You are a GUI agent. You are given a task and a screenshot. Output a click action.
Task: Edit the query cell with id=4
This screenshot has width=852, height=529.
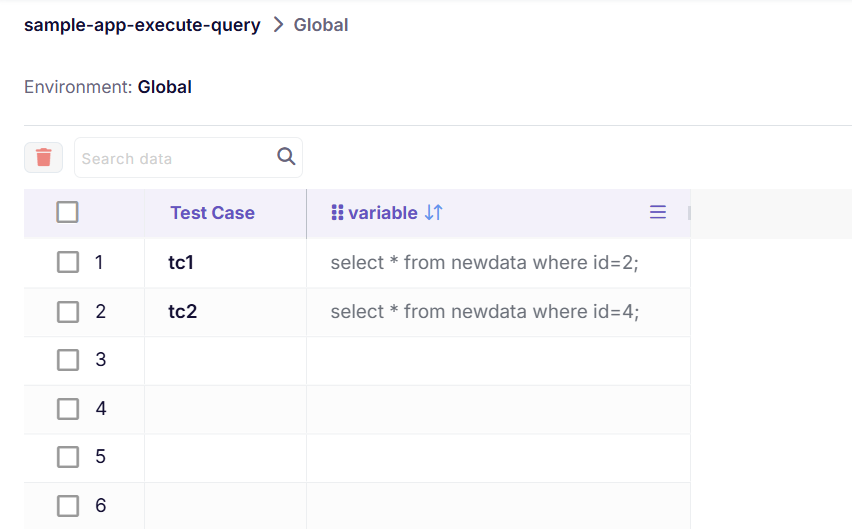(x=498, y=312)
